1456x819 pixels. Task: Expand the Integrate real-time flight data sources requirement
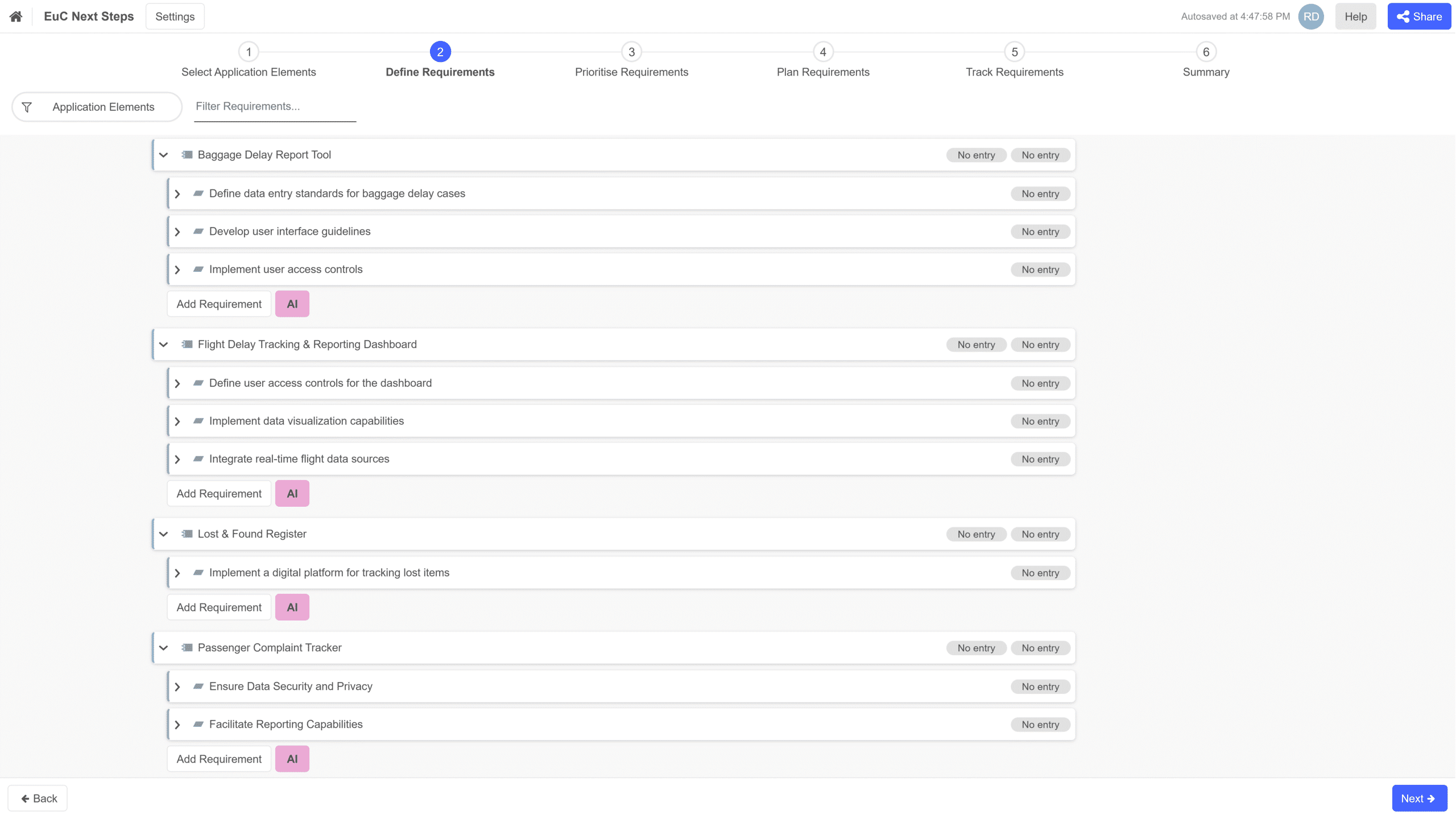(177, 460)
